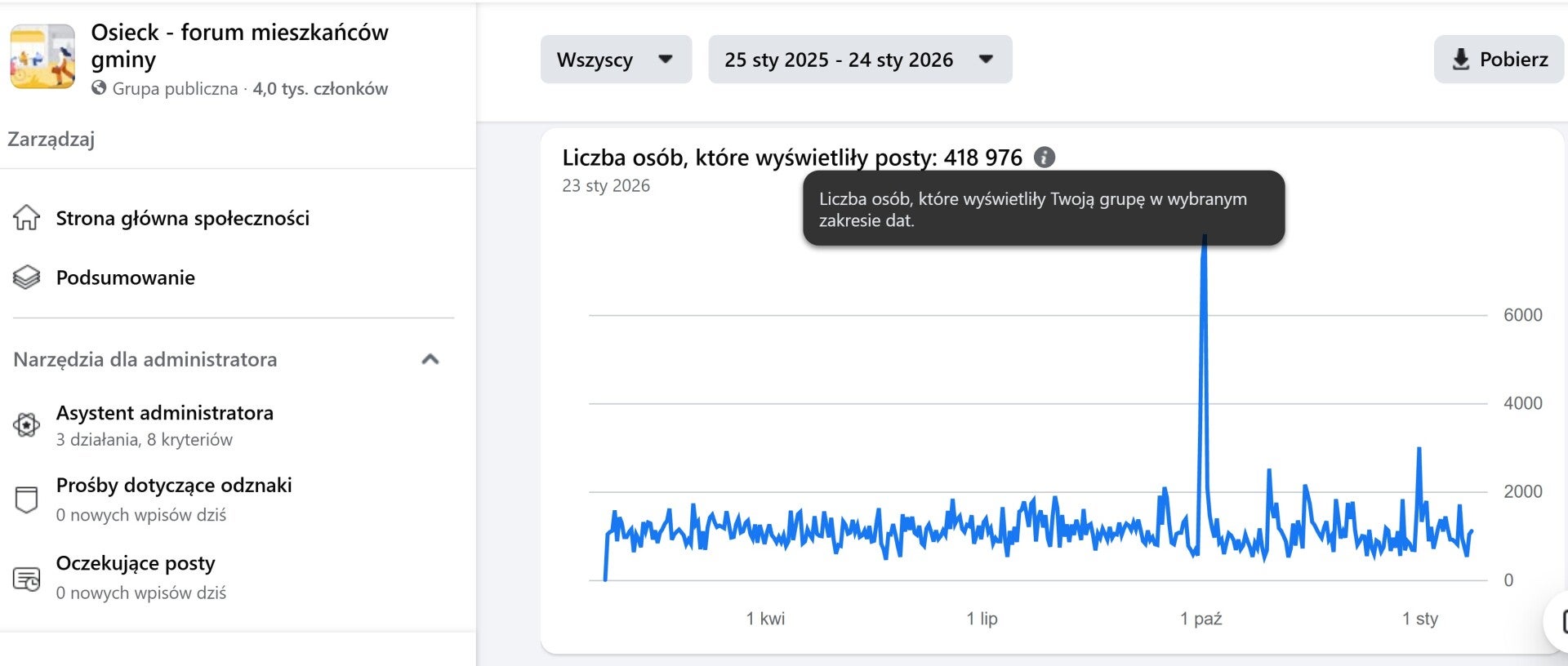Click the badge icon for Prośby dotyczące odznaki
The image size is (1568, 666).
pos(26,499)
